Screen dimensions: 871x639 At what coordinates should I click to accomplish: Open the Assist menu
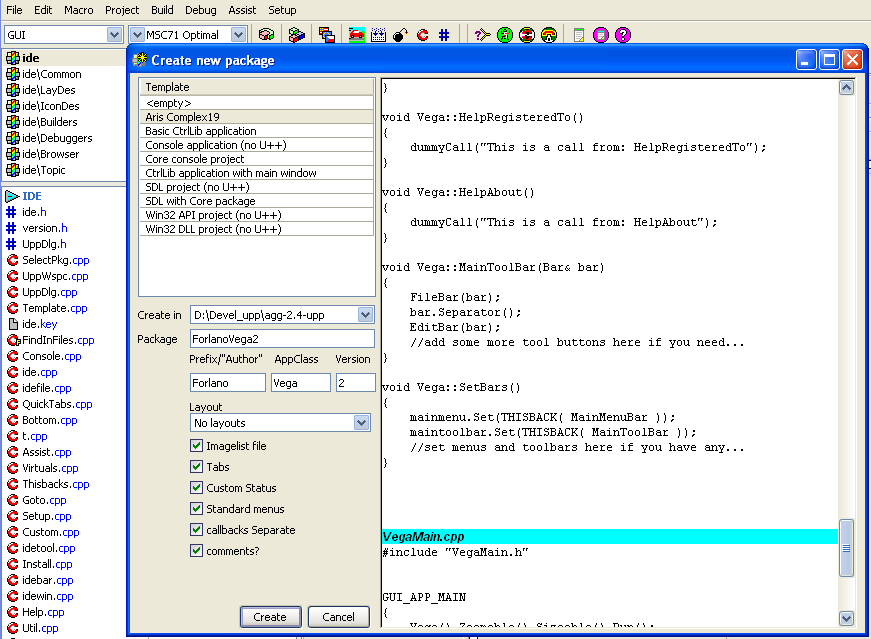click(242, 9)
